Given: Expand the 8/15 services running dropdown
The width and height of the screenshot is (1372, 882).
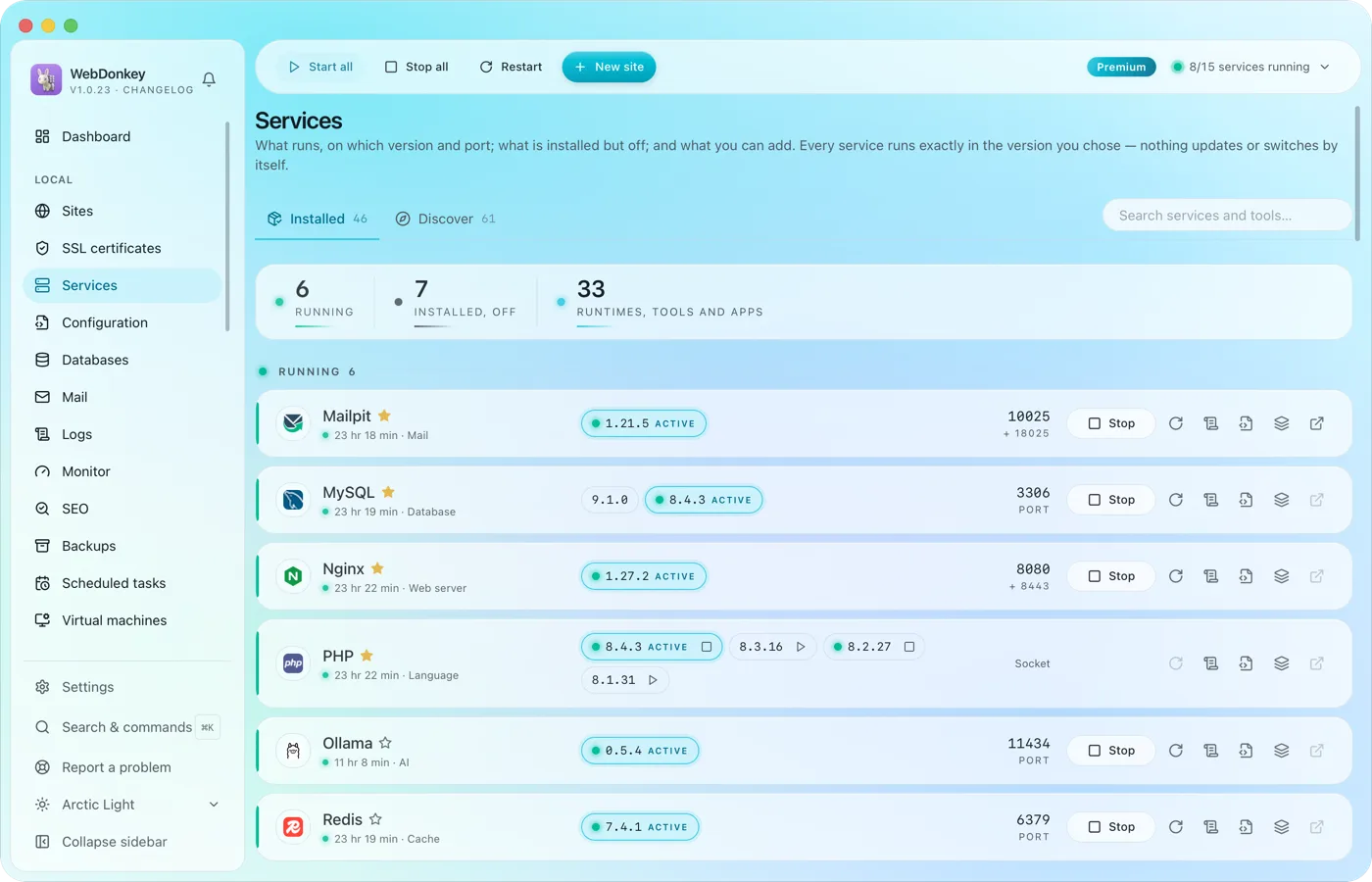Looking at the screenshot, I should [1250, 67].
